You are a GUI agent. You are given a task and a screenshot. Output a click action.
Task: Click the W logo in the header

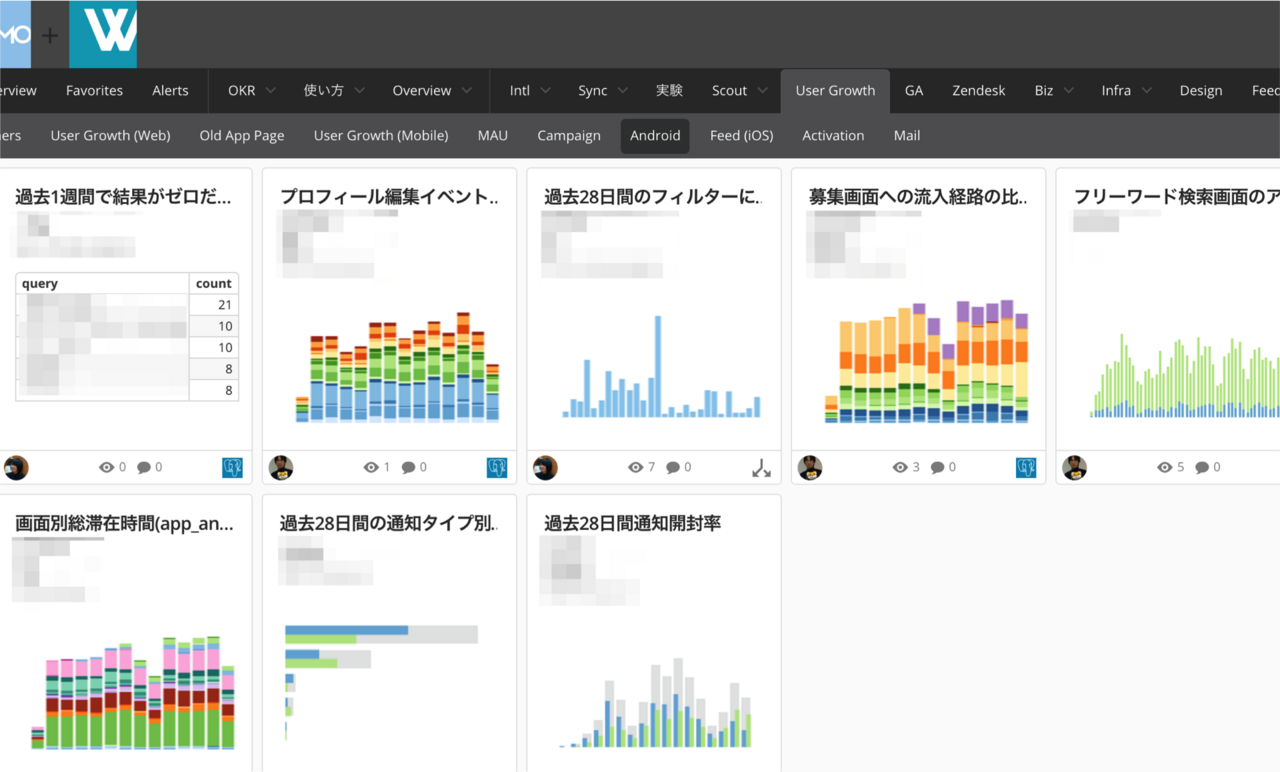(x=103, y=34)
